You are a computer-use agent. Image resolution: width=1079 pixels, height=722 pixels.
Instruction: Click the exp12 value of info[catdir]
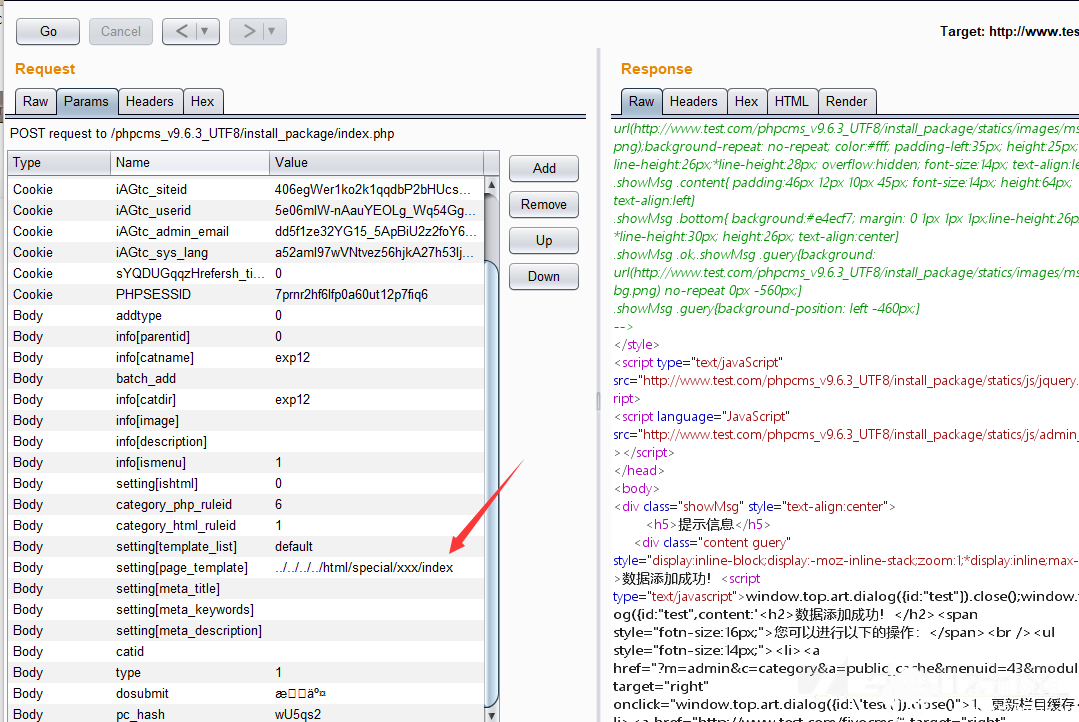292,400
